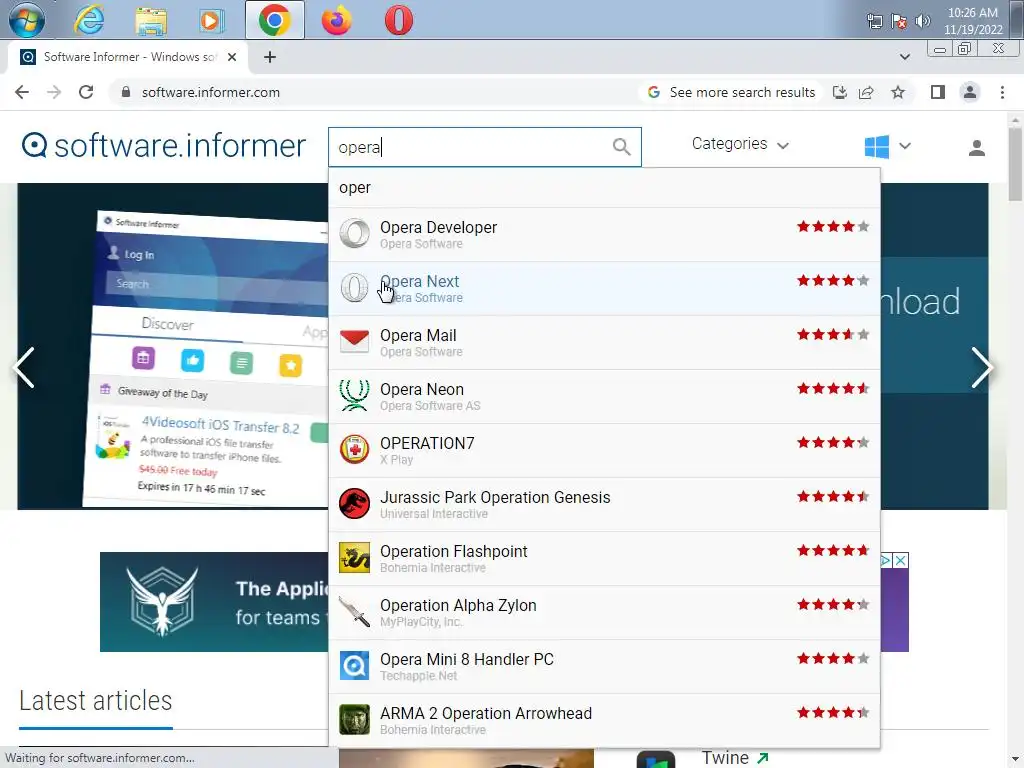The height and width of the screenshot is (768, 1024).
Task: Select the Opera Neon suggestion
Action: click(604, 396)
